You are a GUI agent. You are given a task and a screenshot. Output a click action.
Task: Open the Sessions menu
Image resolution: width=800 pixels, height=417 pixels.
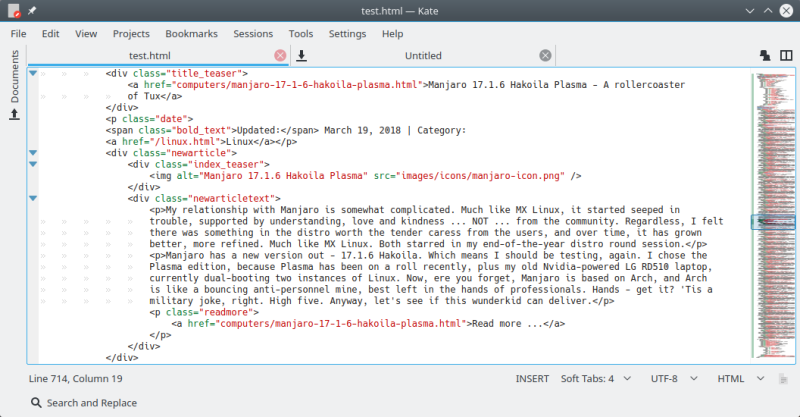pyautogui.click(x=252, y=33)
